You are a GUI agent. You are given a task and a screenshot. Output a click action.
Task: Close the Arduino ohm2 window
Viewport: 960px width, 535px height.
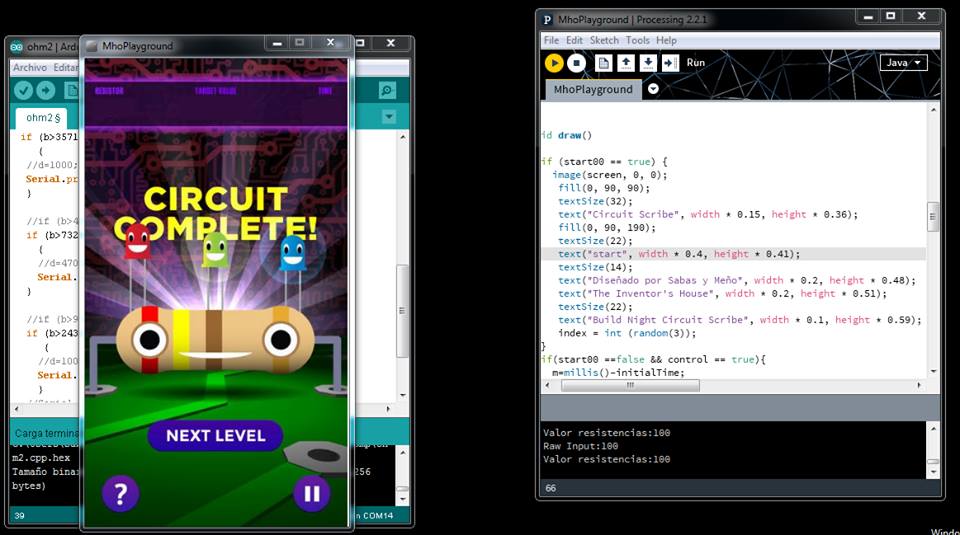[391, 43]
